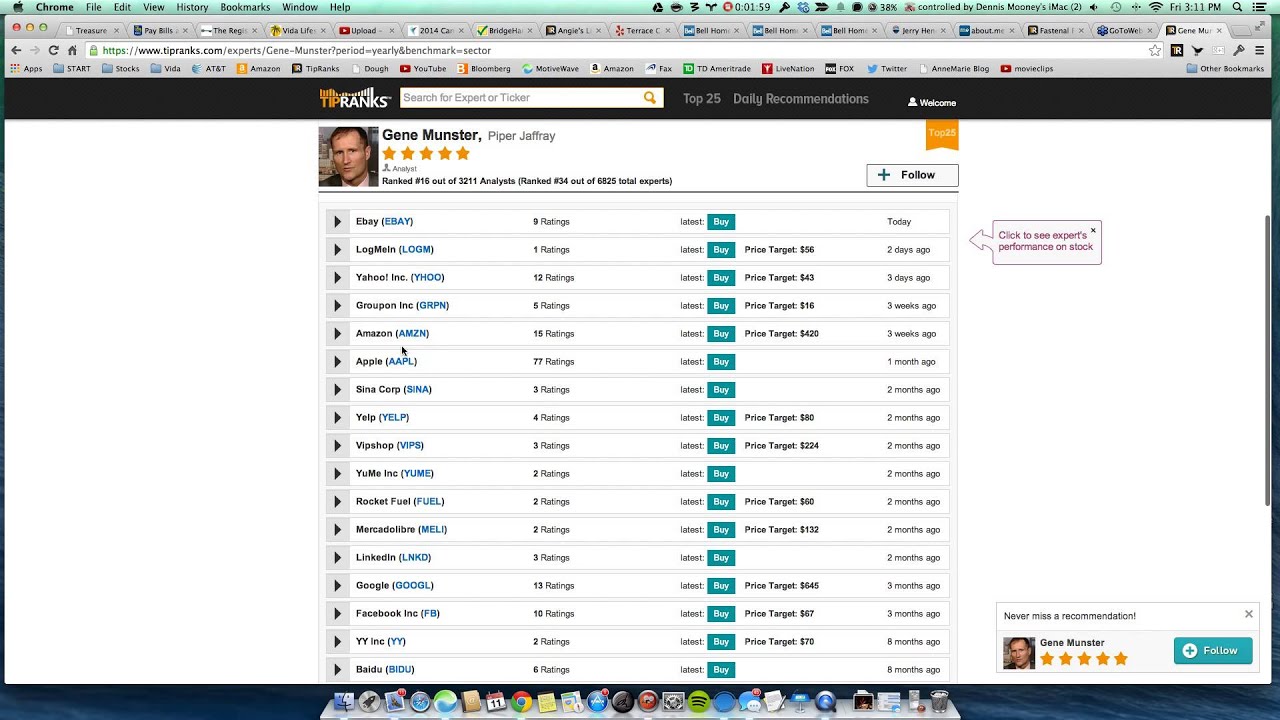Click Wi-Fi icon in menu bar
The width and height of the screenshot is (1280, 720).
pyautogui.click(x=1156, y=7)
